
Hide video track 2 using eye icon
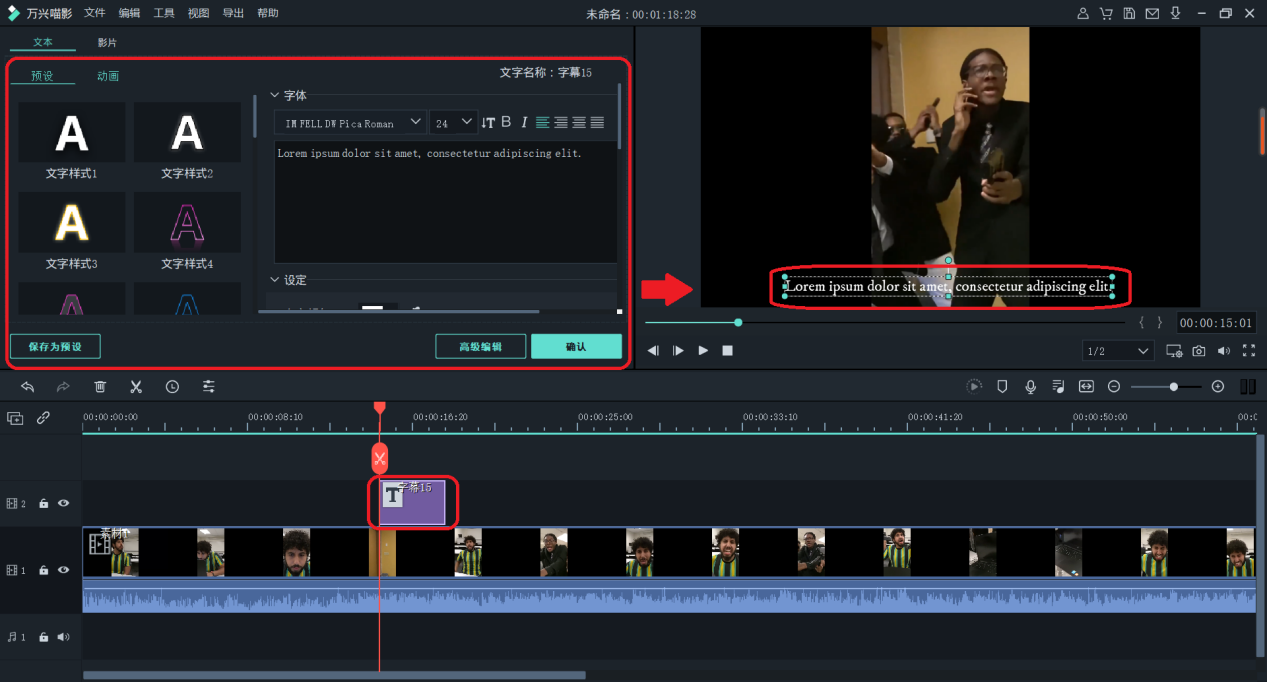pyautogui.click(x=63, y=504)
